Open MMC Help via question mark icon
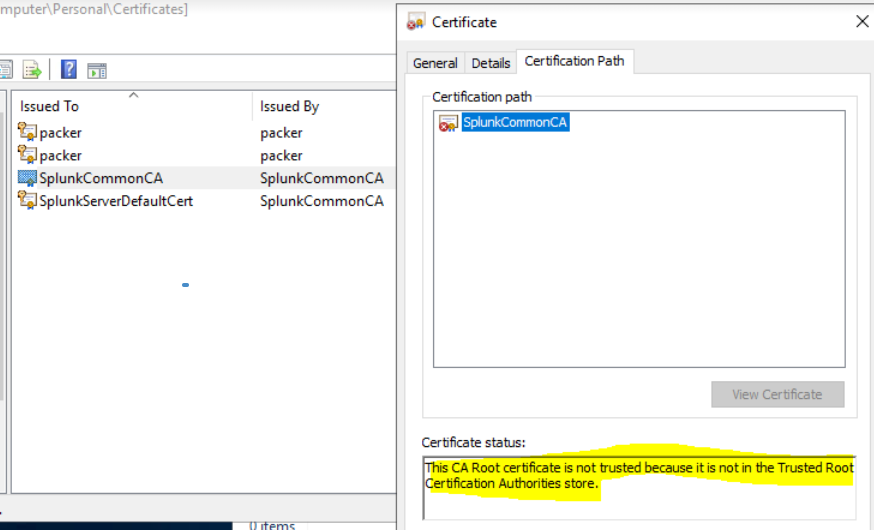 pos(69,70)
